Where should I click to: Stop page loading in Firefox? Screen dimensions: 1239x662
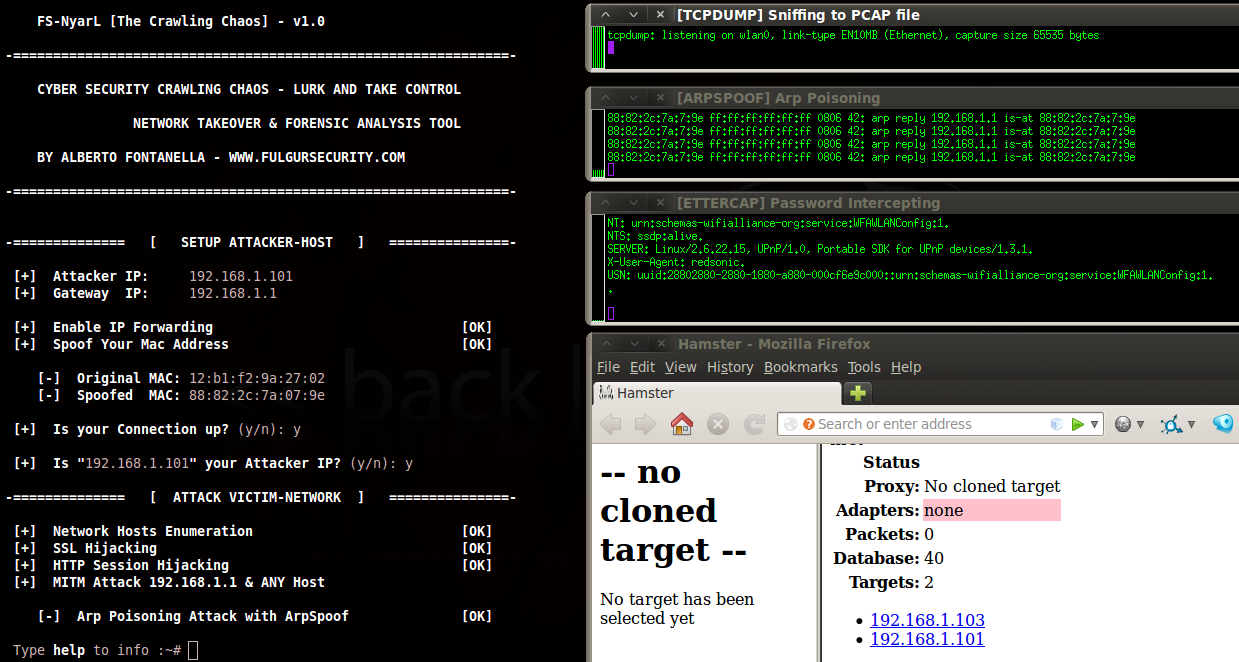click(718, 424)
